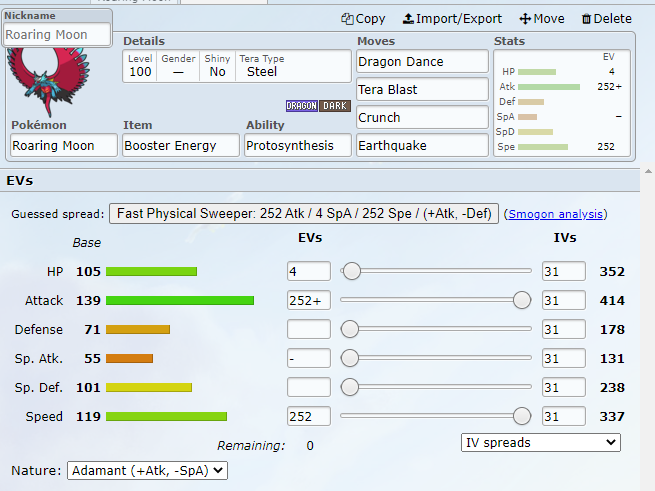Select the Move option for this set
Image resolution: width=655 pixels, height=491 pixels.
[542, 19]
